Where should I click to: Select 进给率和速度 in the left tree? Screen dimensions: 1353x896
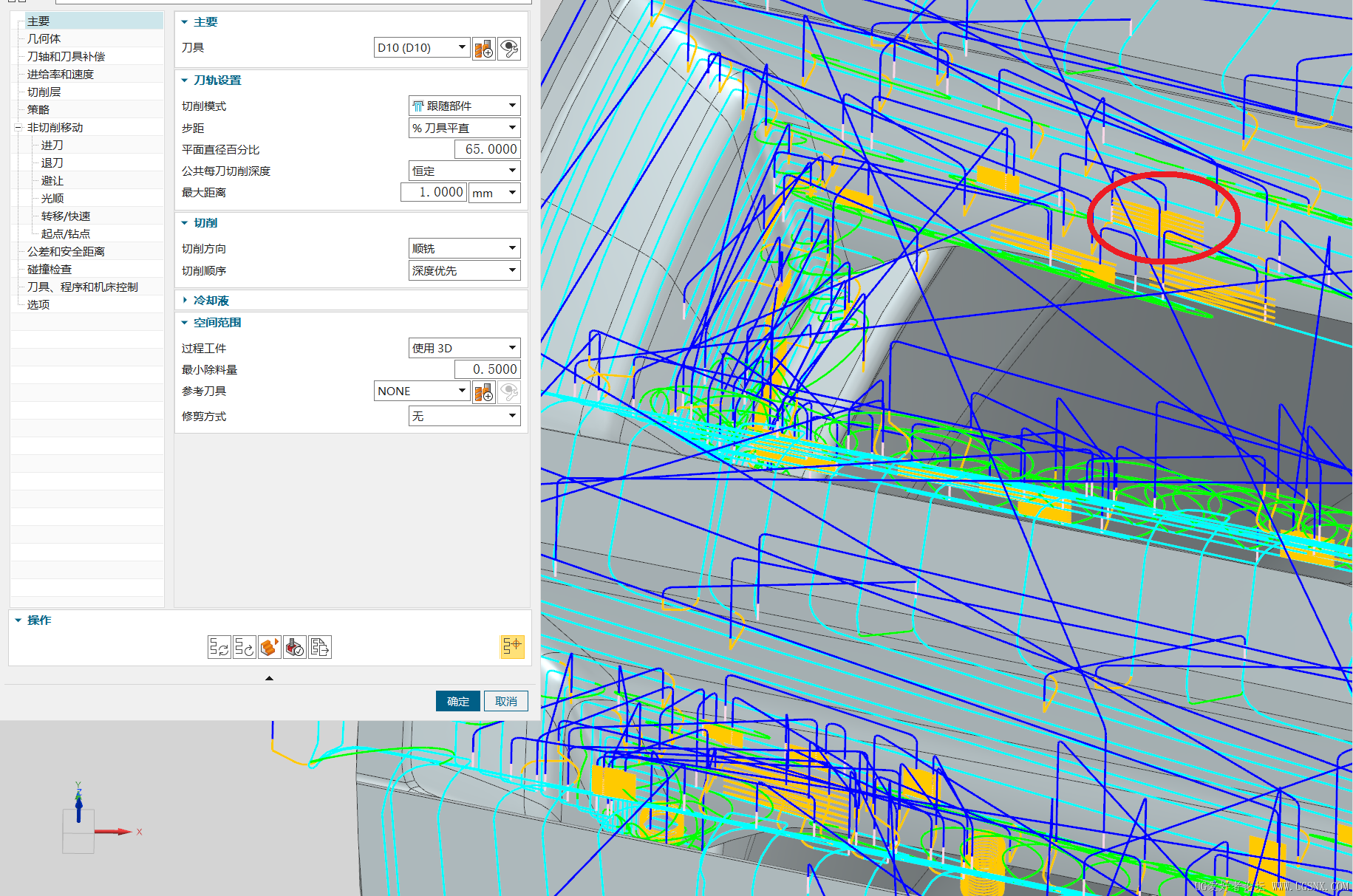61,75
